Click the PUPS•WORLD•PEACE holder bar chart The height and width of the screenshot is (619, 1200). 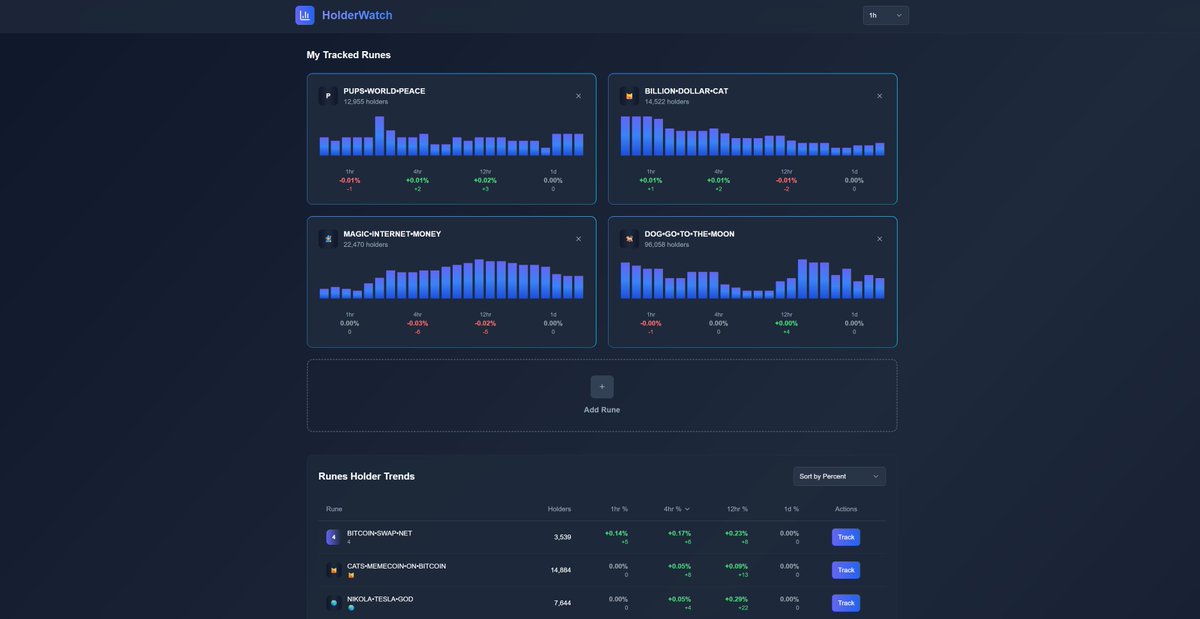point(451,136)
